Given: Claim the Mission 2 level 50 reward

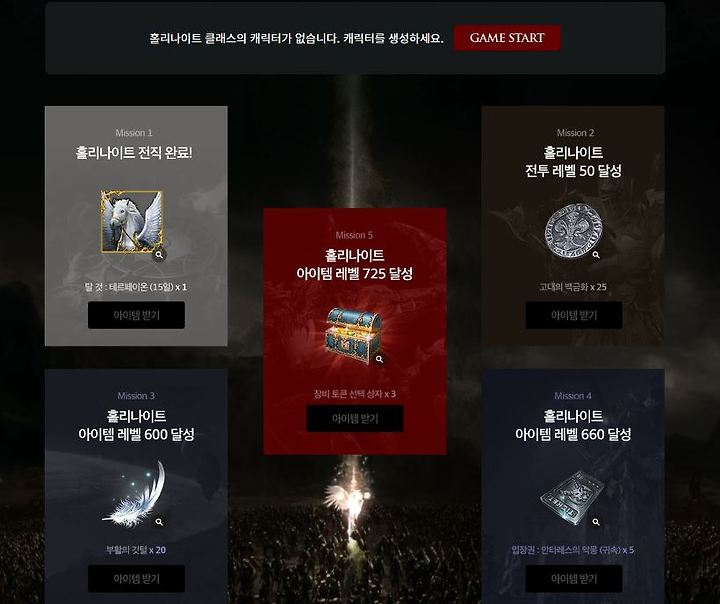Looking at the screenshot, I should click(x=574, y=315).
